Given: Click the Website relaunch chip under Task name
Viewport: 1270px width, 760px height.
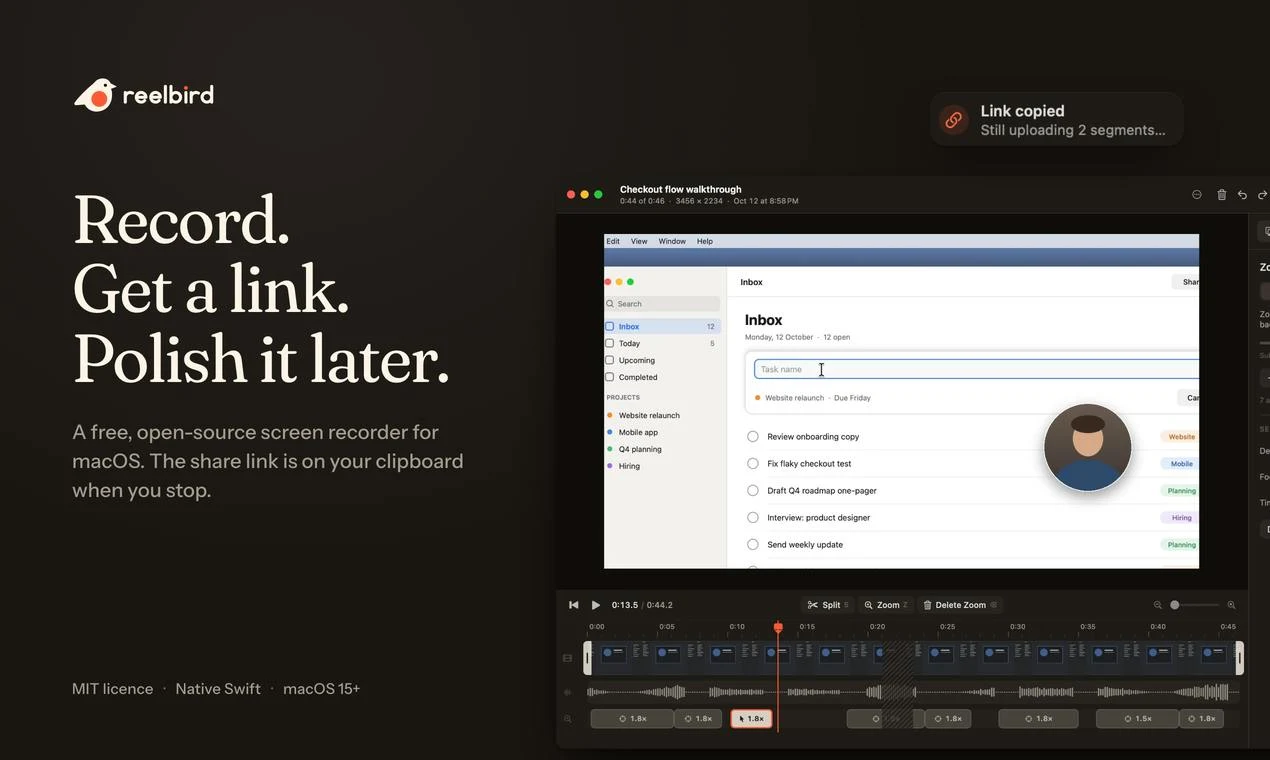Looking at the screenshot, I should point(790,398).
